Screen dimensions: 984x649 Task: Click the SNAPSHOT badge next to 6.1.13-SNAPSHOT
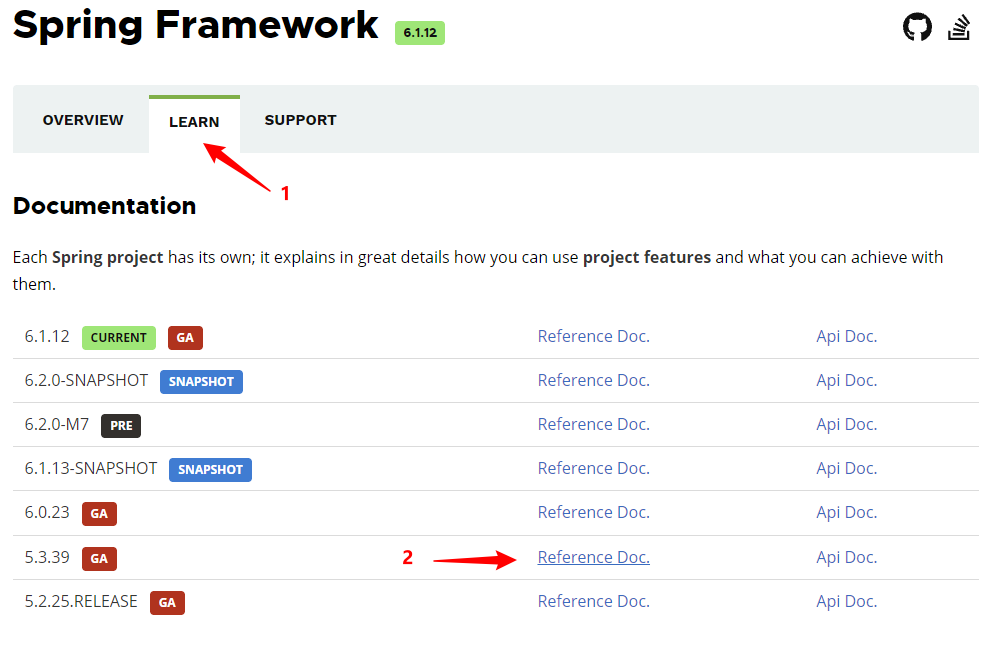pyautogui.click(x=210, y=469)
